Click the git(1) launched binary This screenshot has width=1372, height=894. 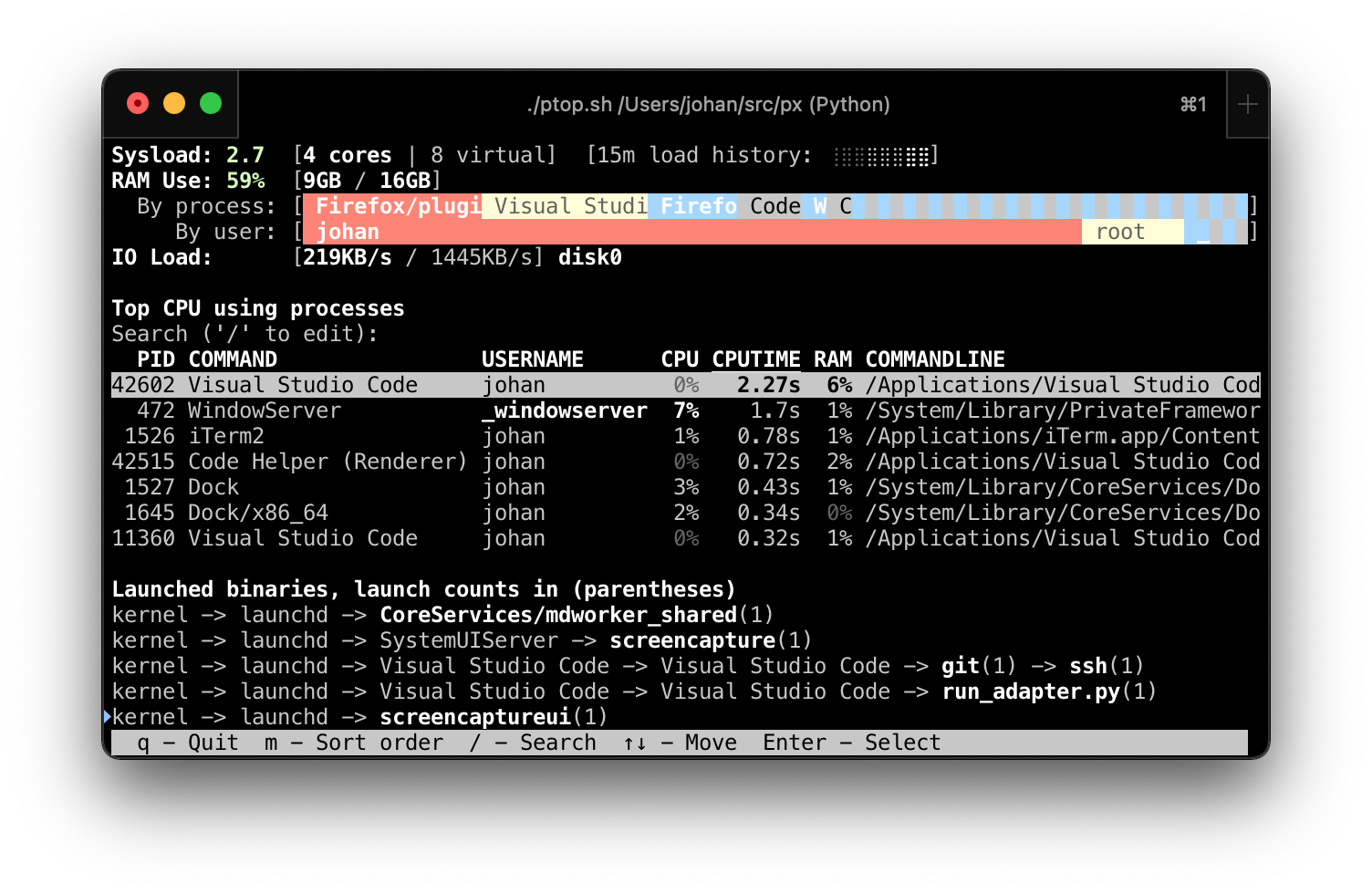tap(979, 666)
